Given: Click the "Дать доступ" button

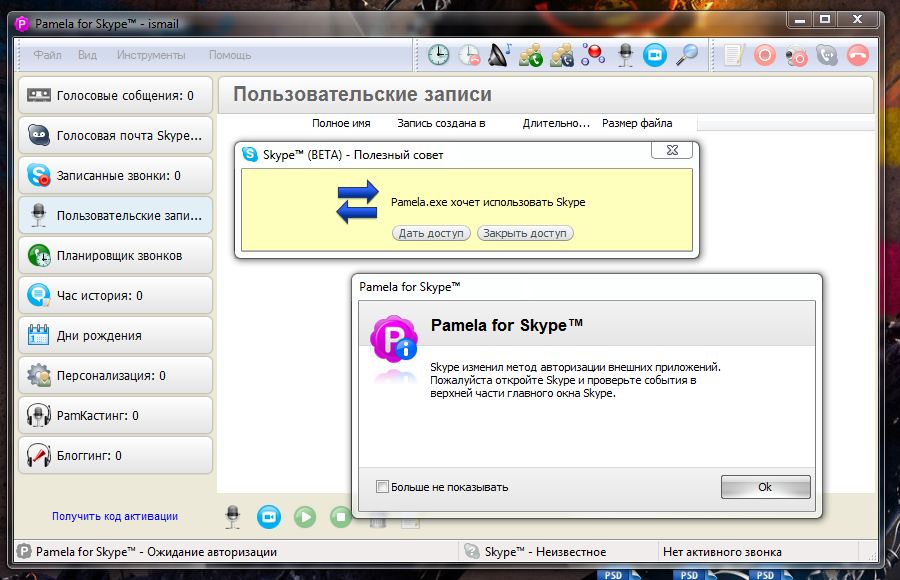Looking at the screenshot, I should [x=431, y=233].
